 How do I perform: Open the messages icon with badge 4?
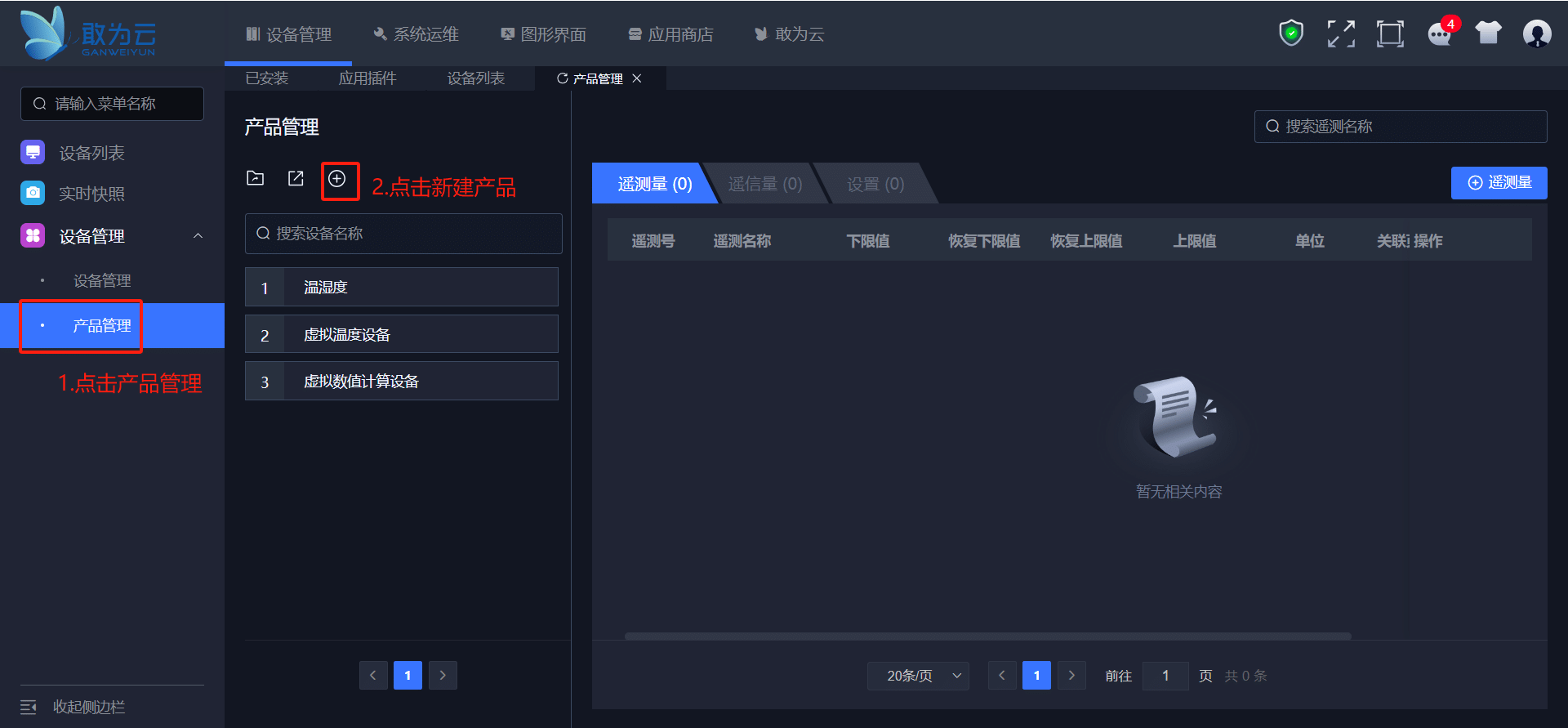tap(1440, 33)
